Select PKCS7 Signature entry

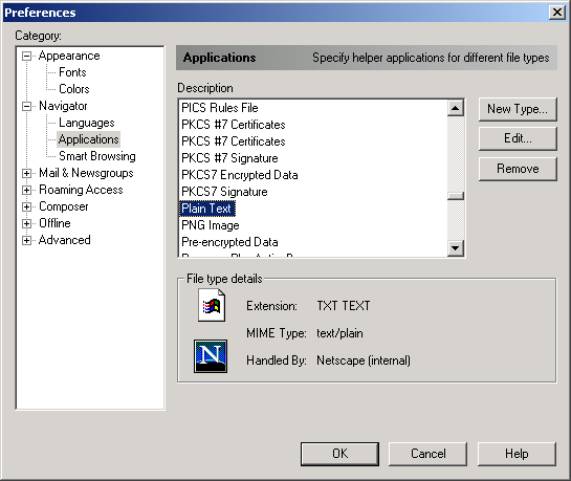[x=224, y=192]
